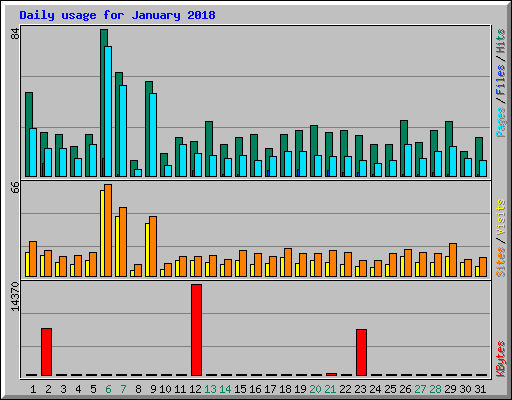Image resolution: width=512 pixels, height=400 pixels.
Task: Click the '84' hits axis value
Action: (15, 33)
